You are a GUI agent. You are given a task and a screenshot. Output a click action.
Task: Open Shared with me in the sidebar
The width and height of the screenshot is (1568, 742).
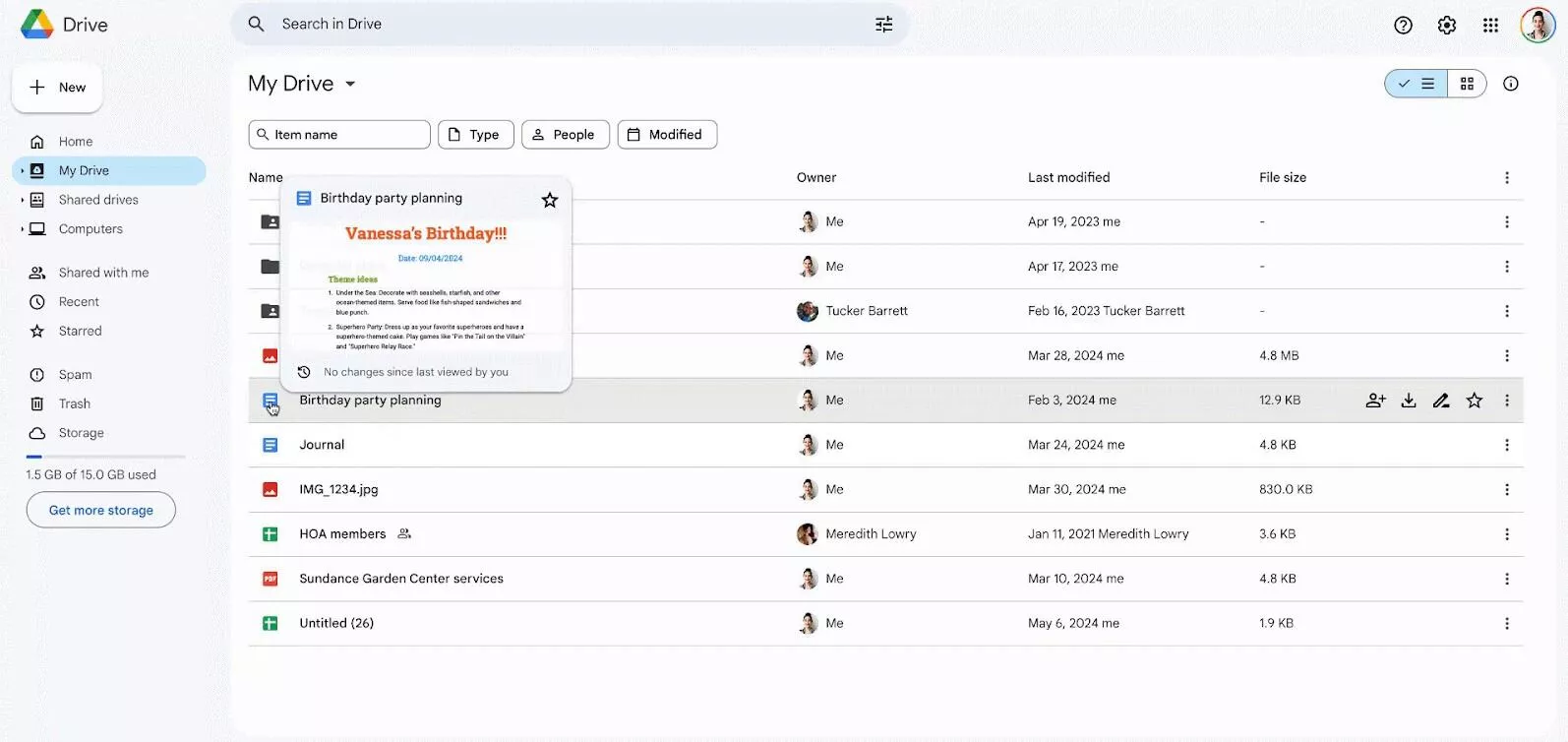coord(103,273)
